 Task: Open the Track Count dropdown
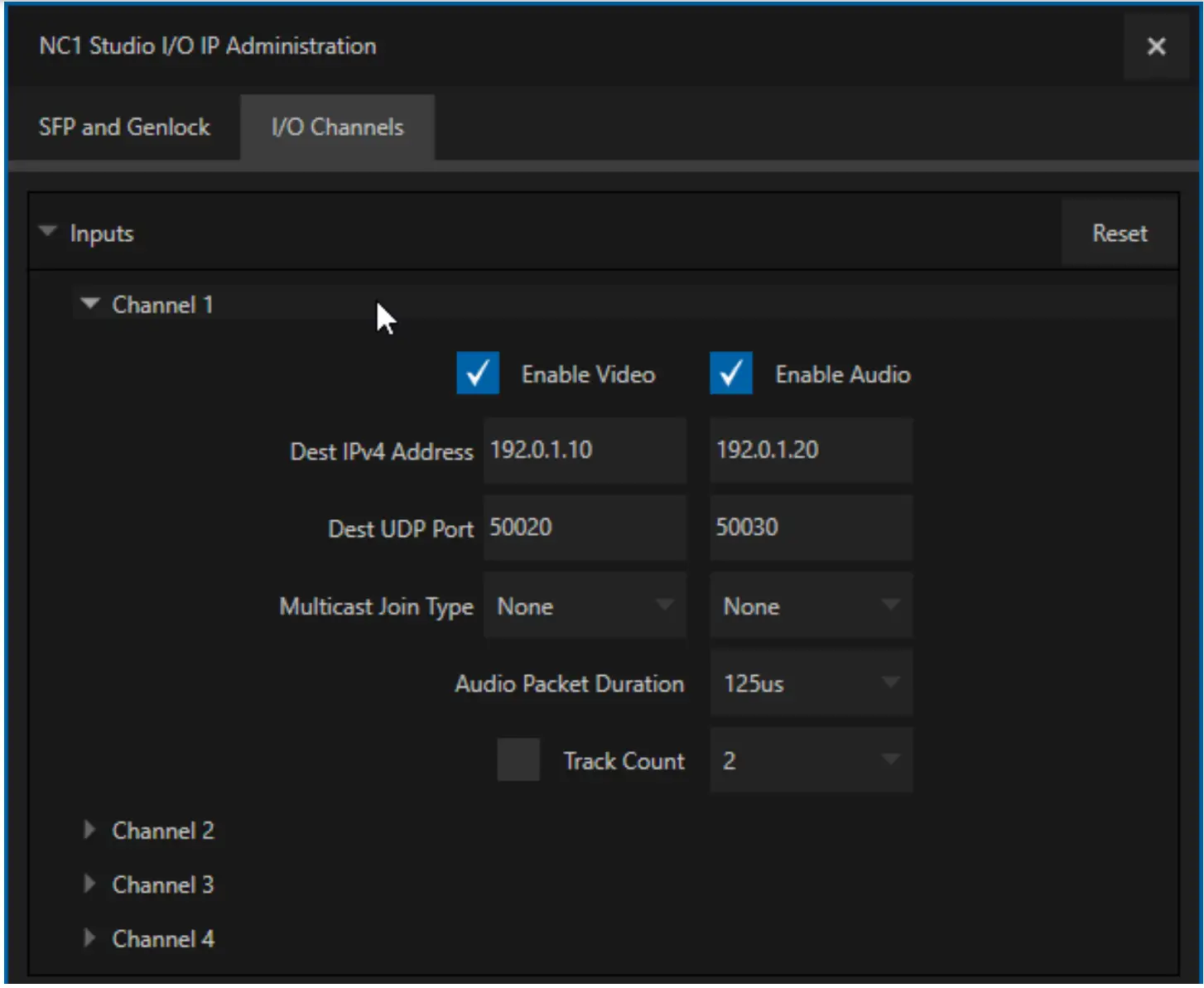coord(810,759)
